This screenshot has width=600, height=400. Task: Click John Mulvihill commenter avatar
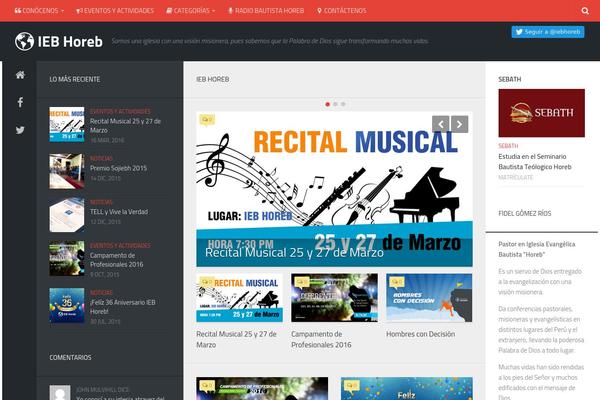coord(60,392)
